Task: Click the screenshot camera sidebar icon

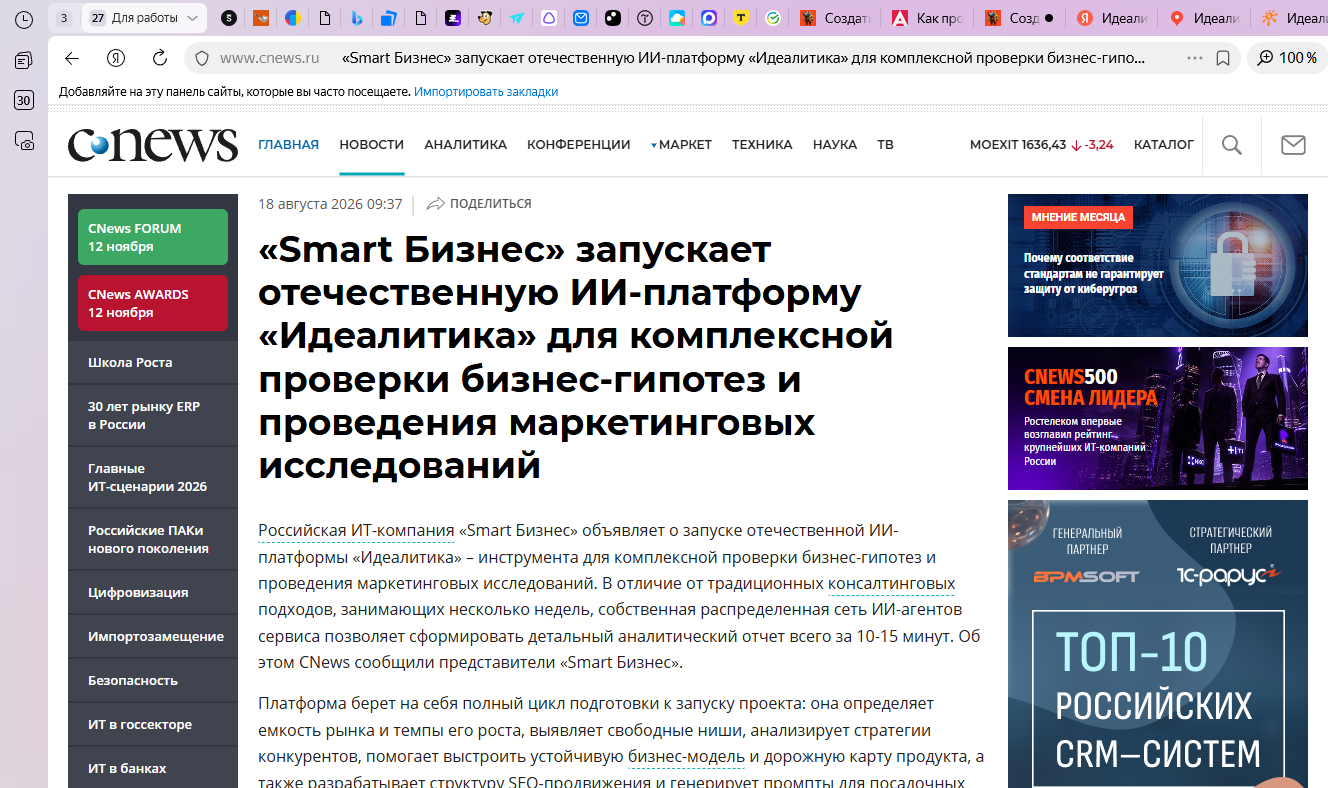Action: (x=24, y=141)
